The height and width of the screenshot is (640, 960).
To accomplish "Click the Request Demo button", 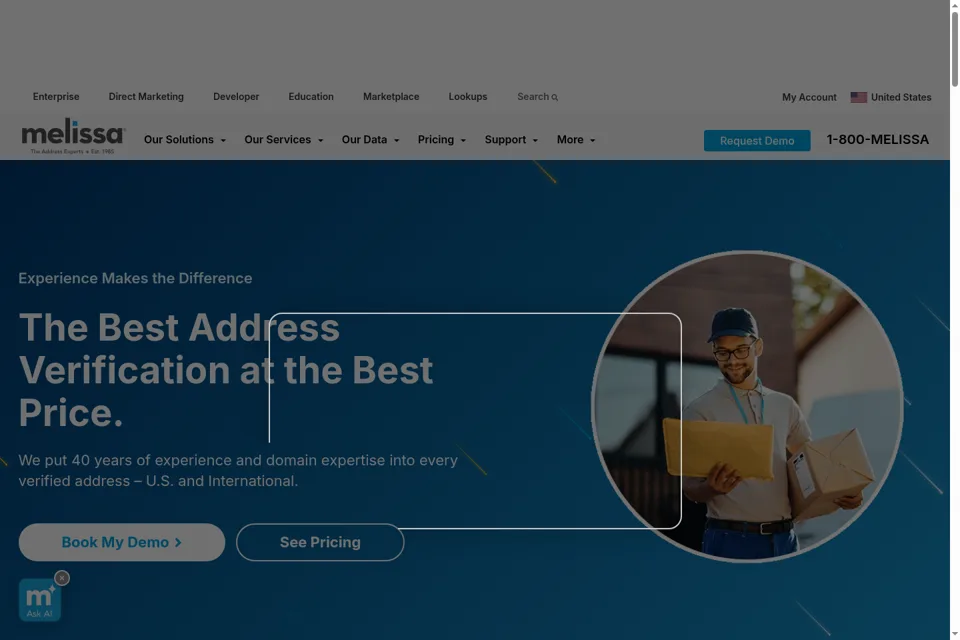I will coord(757,141).
